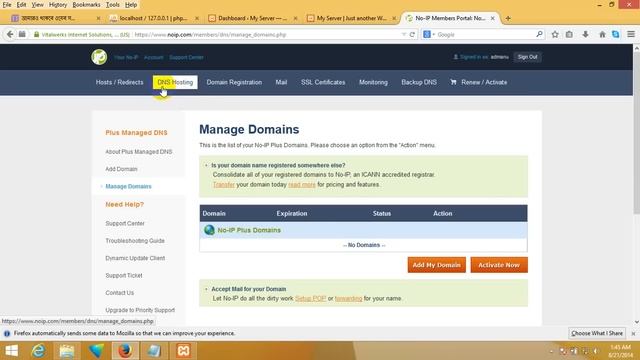Open the History menu
Viewport: 640px width, 360px height.
click(x=58, y=5)
